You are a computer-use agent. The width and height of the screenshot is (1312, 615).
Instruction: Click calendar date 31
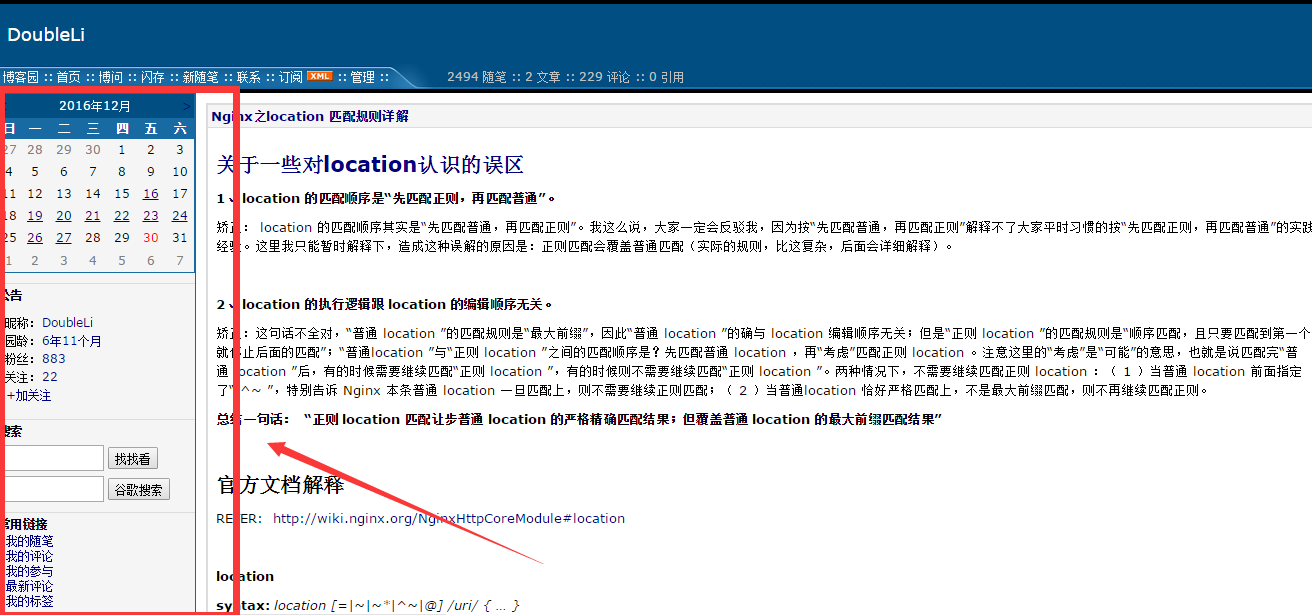point(180,238)
